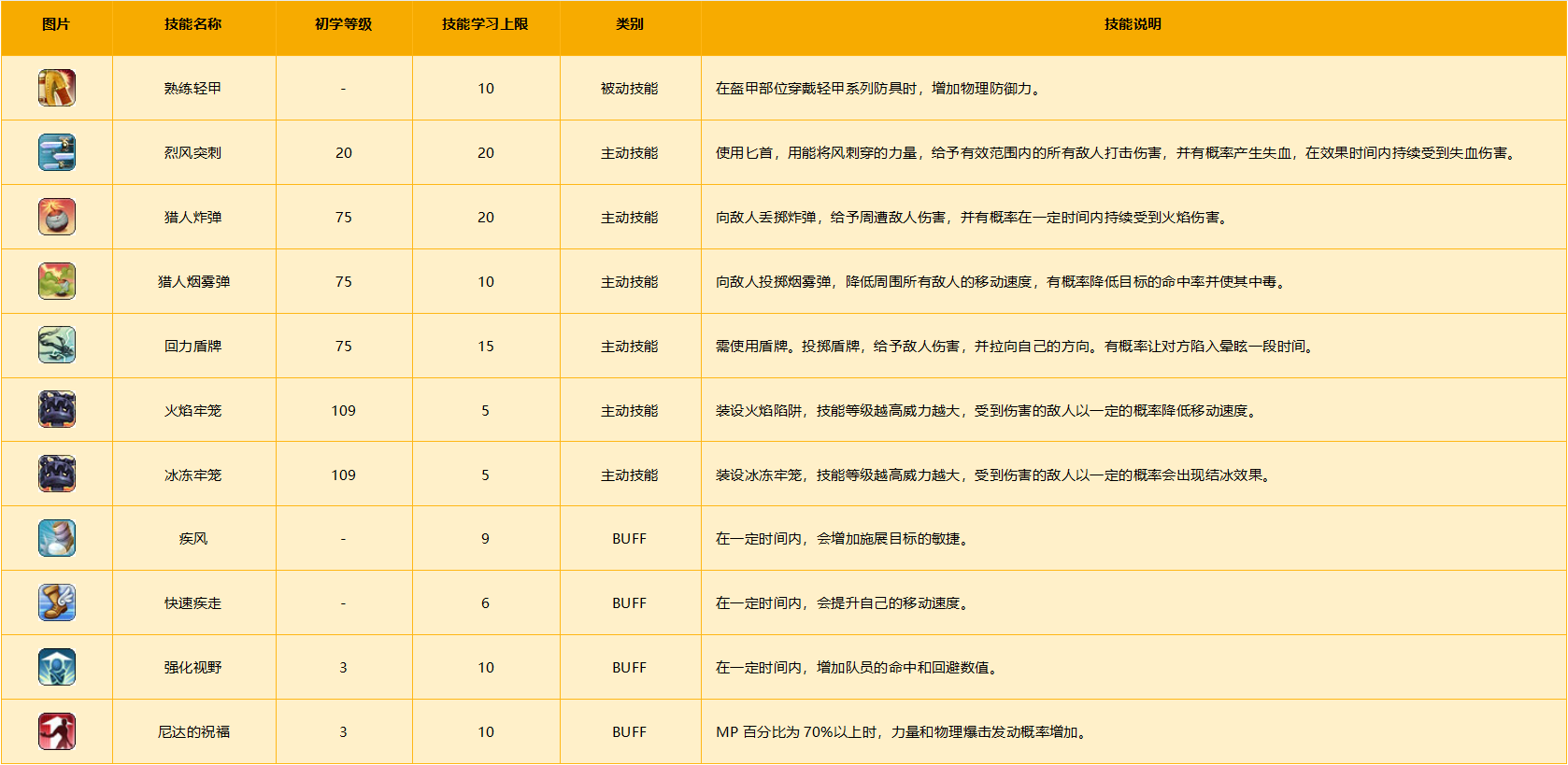Image resolution: width=1568 pixels, height=765 pixels.
Task: Click the 初学等级 column header
Action: (x=343, y=24)
